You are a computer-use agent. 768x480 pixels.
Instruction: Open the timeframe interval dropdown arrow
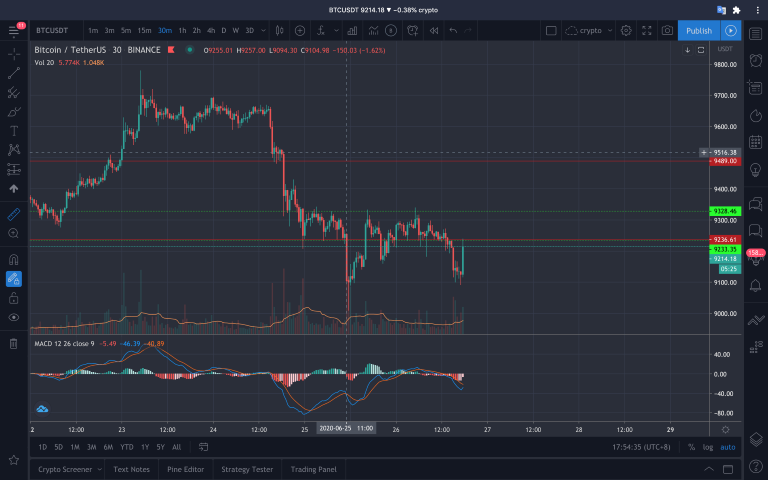[265, 31]
